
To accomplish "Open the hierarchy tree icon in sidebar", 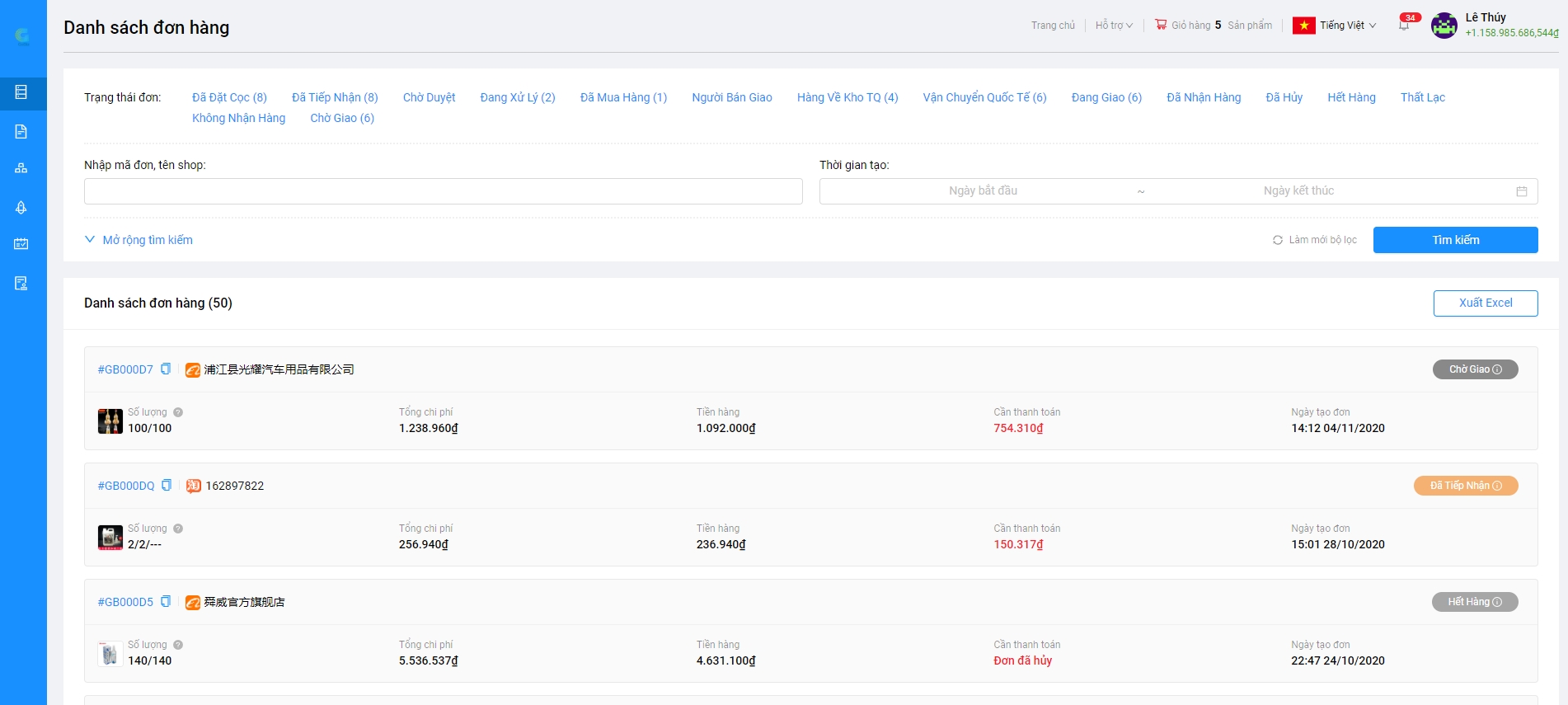I will click(21, 168).
